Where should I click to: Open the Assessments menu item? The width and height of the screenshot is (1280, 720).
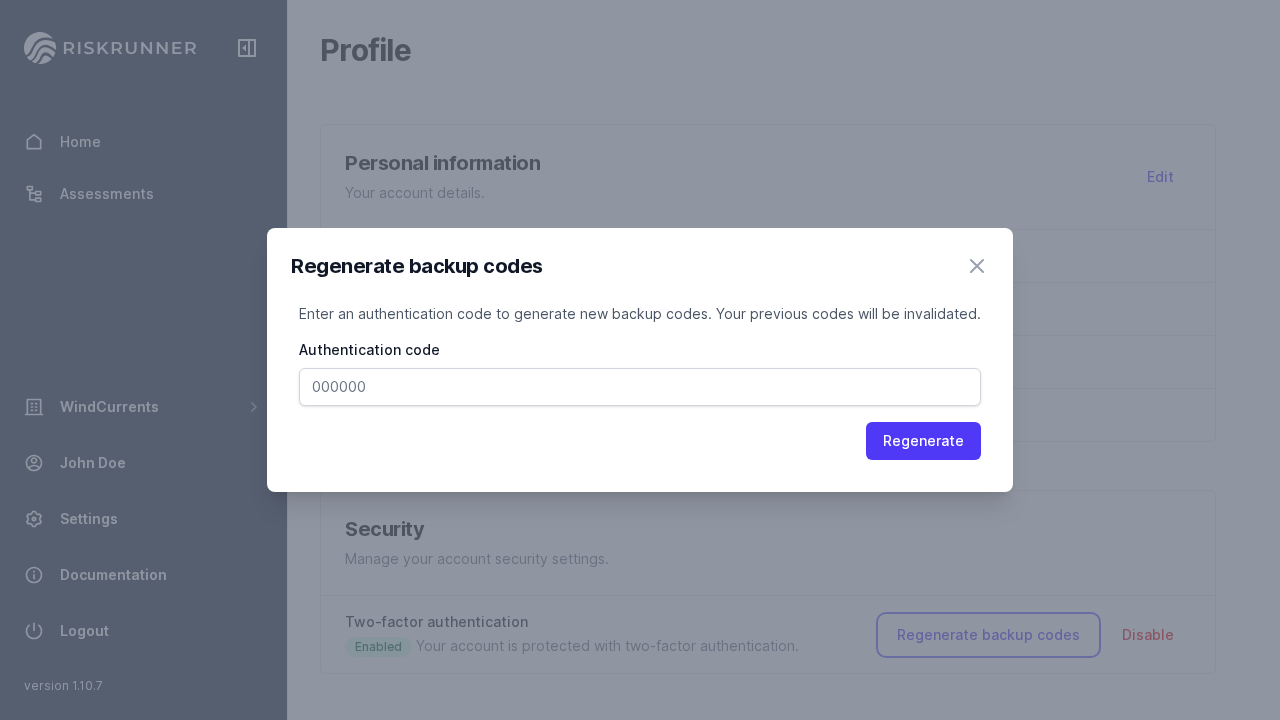107,194
